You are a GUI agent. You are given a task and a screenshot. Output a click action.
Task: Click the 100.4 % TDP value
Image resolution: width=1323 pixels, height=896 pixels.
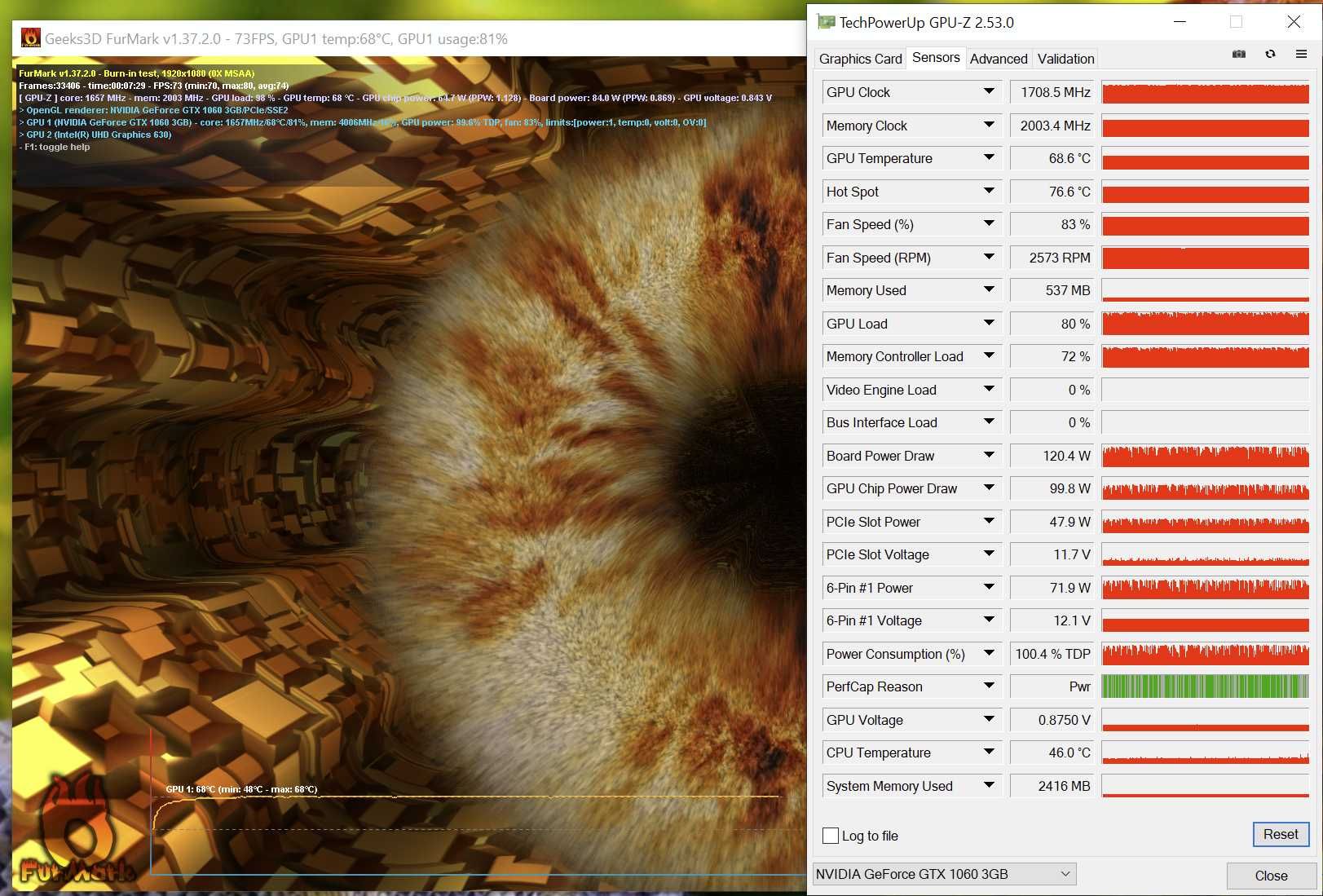(1053, 654)
